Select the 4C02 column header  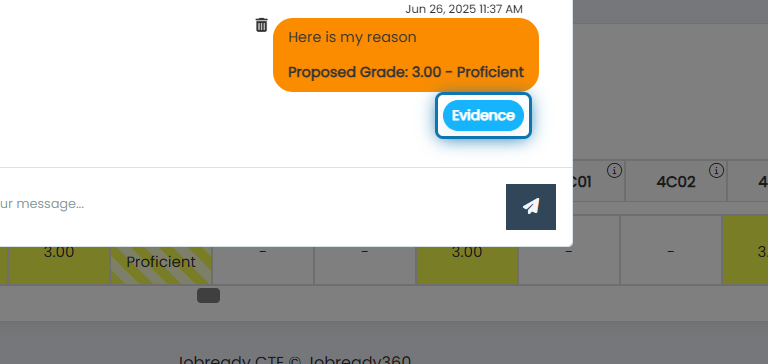click(x=676, y=182)
